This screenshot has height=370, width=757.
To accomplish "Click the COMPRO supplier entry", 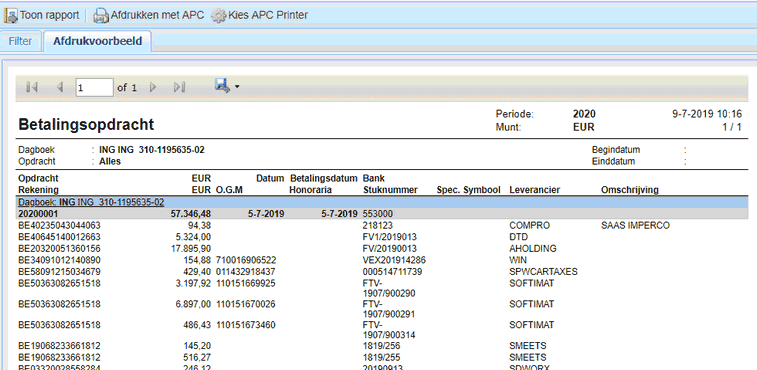I will pyautogui.click(x=530, y=226).
